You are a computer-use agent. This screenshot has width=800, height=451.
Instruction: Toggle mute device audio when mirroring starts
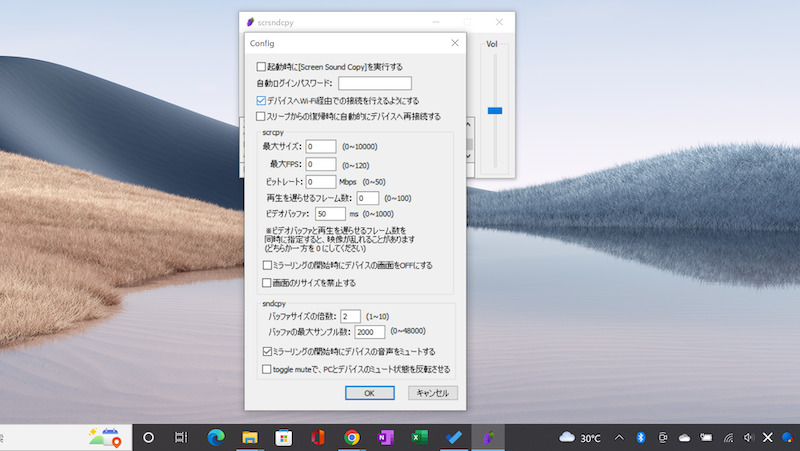pos(266,352)
